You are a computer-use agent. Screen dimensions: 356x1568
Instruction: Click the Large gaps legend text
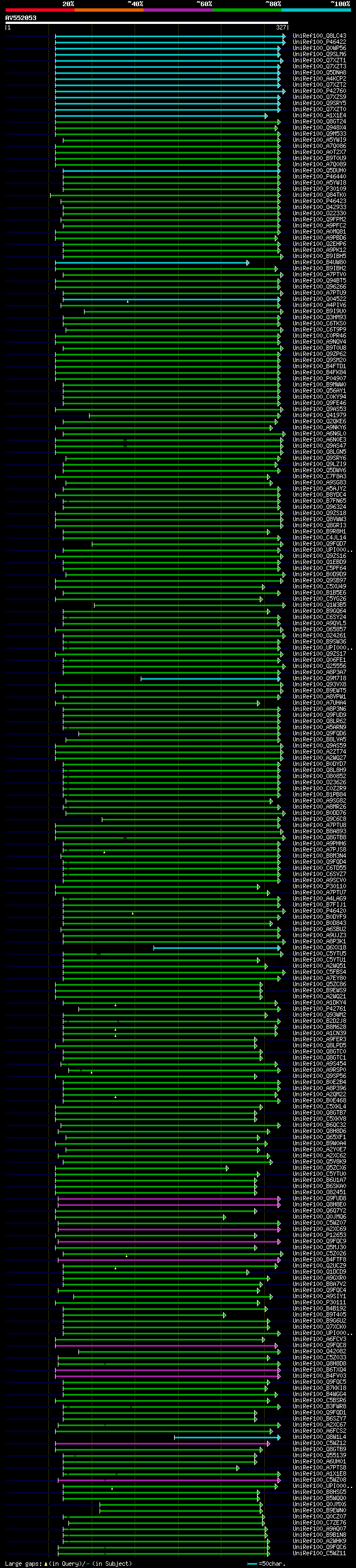point(68,1564)
